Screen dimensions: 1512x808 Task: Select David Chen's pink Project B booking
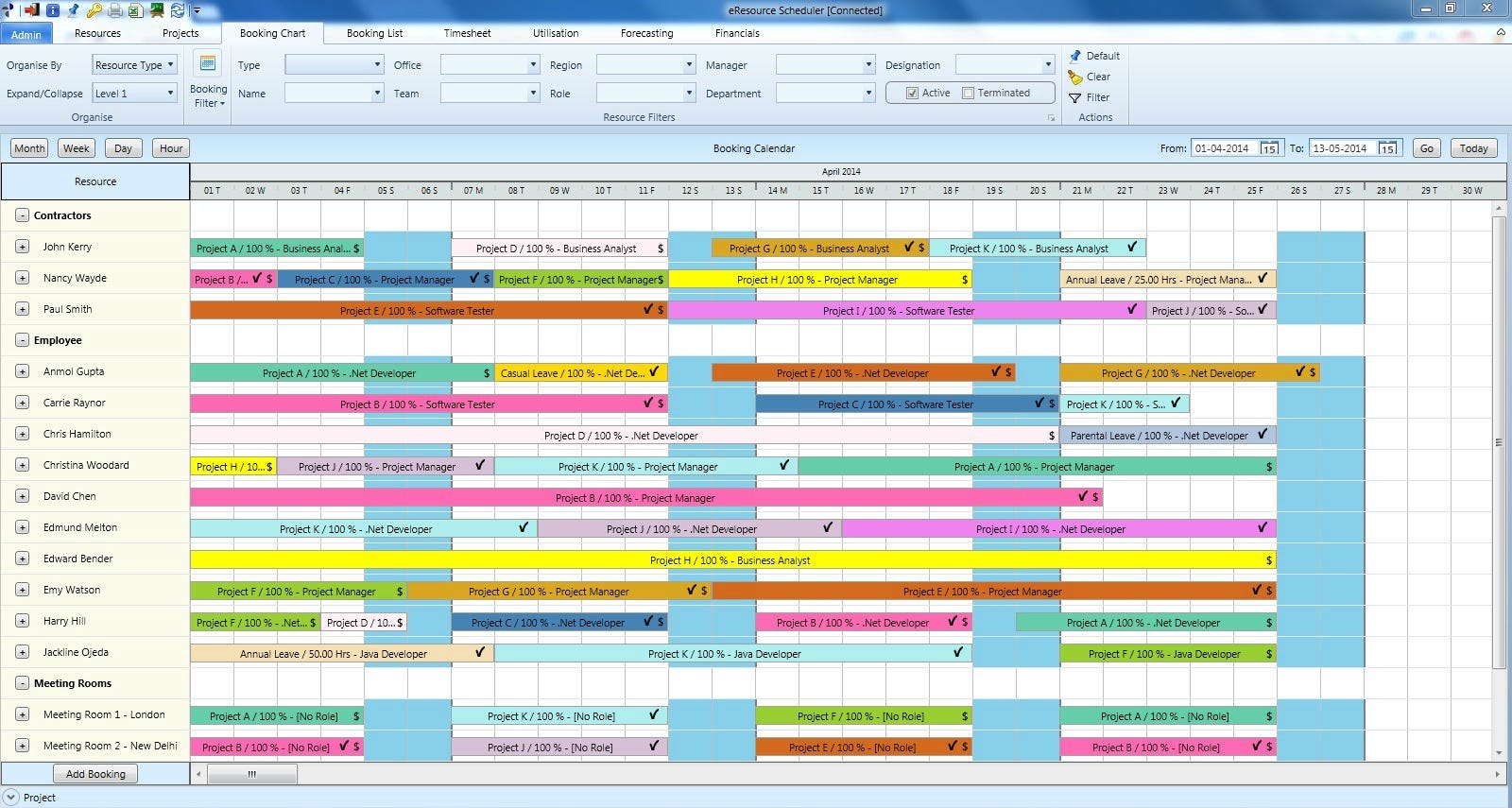point(646,498)
